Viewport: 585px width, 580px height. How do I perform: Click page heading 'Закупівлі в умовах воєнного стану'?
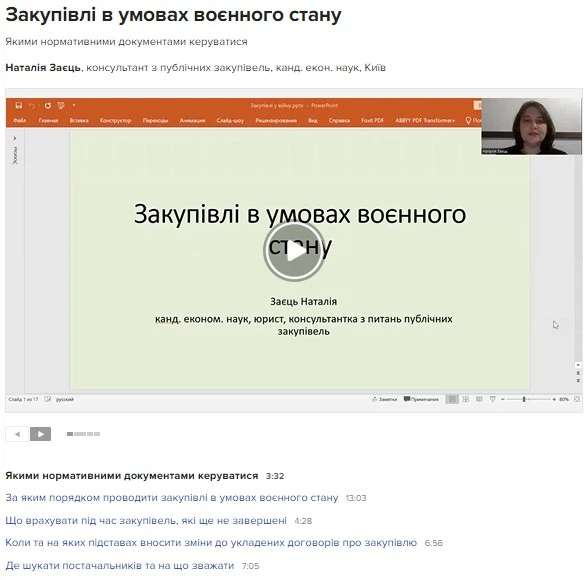pyautogui.click(x=173, y=15)
